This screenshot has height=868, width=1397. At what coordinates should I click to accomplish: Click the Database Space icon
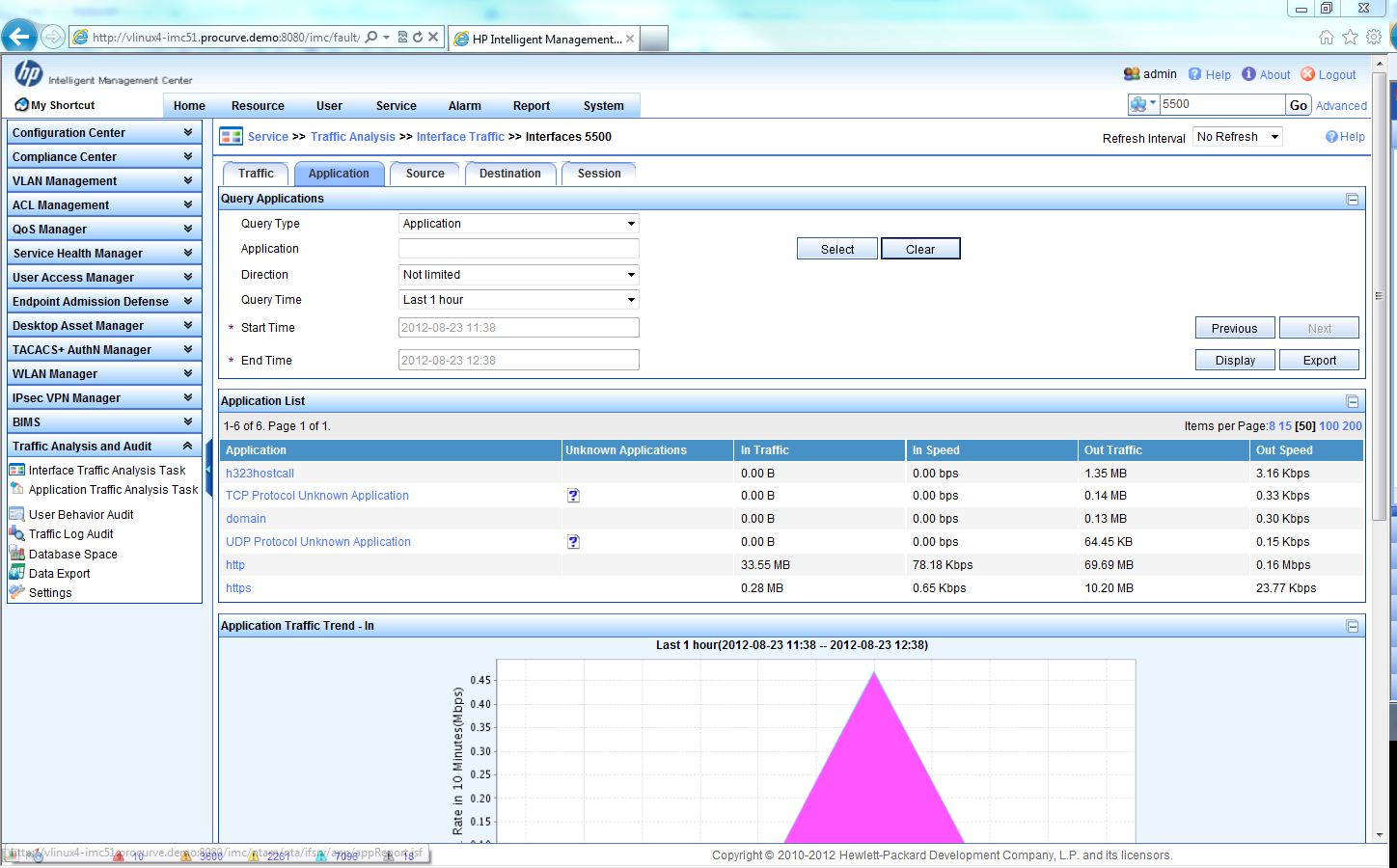pos(16,554)
